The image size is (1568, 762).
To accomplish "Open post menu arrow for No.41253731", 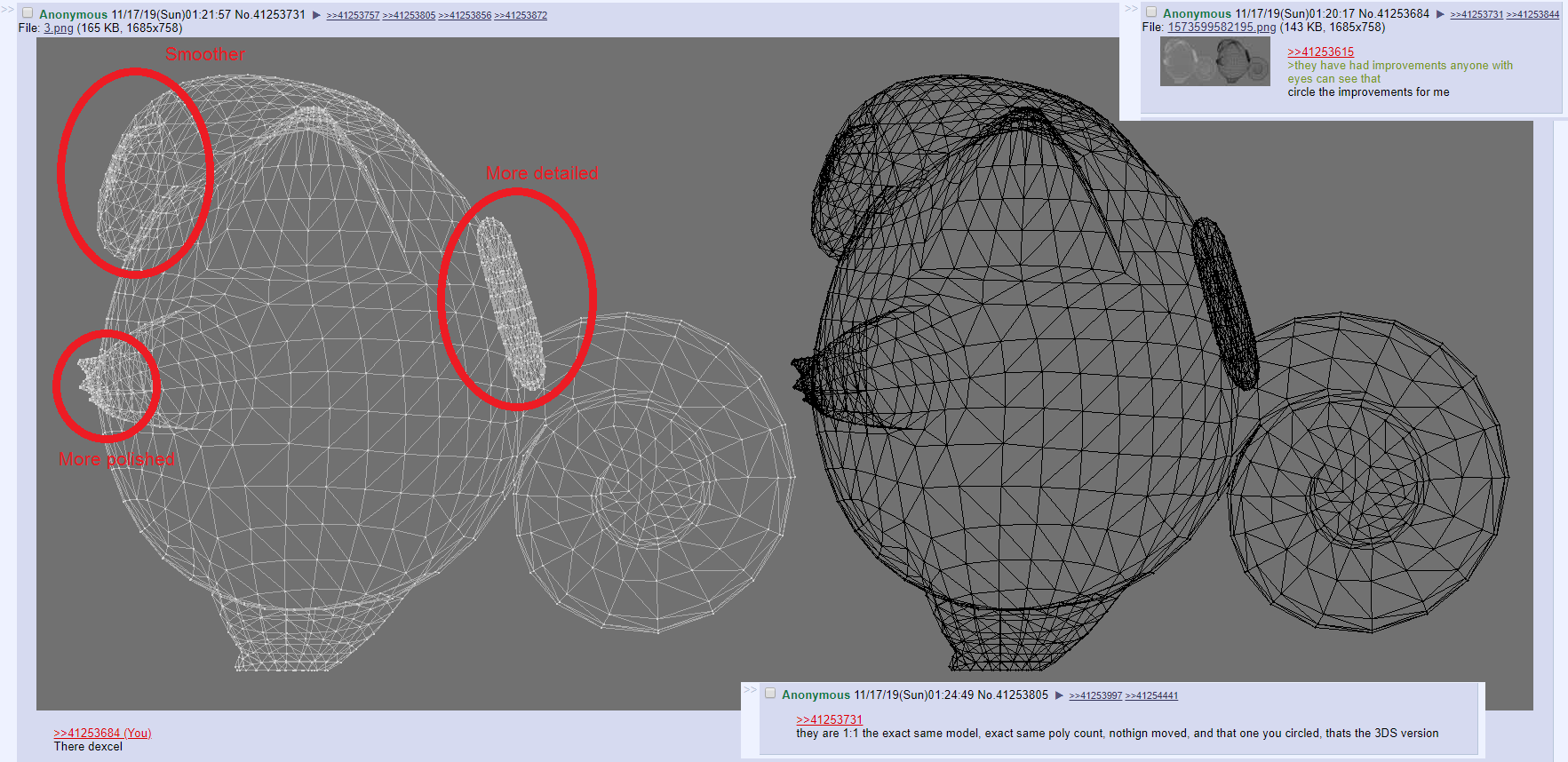I will 316,15.
